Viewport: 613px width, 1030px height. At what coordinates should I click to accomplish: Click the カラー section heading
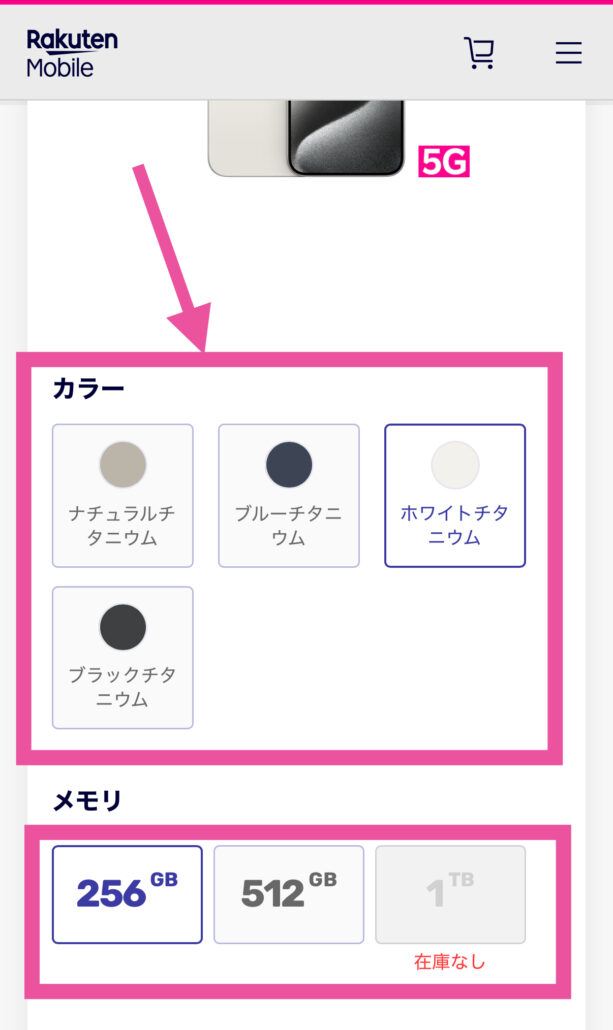(88, 389)
